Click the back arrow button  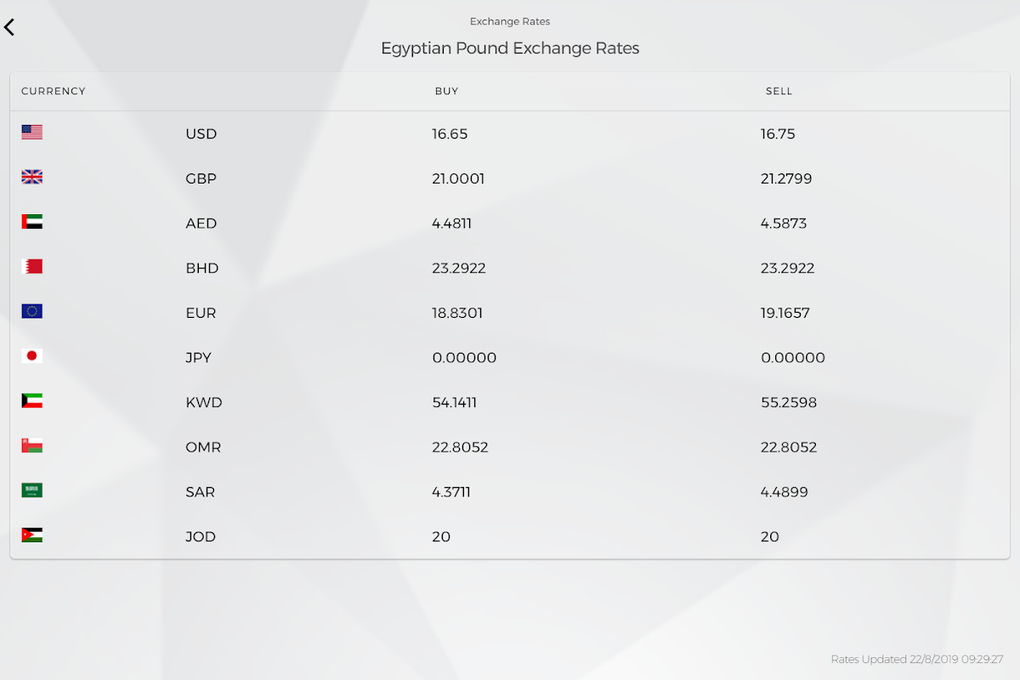(x=10, y=27)
